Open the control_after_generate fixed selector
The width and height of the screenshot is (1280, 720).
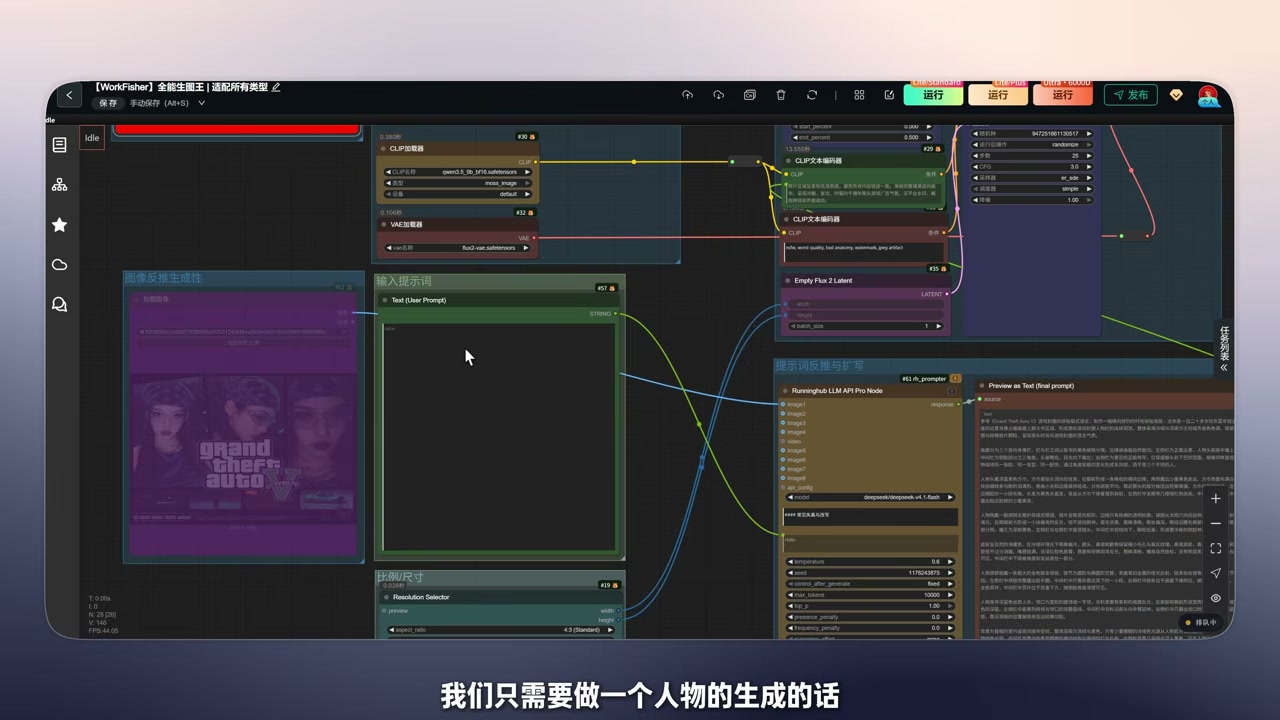(870, 584)
